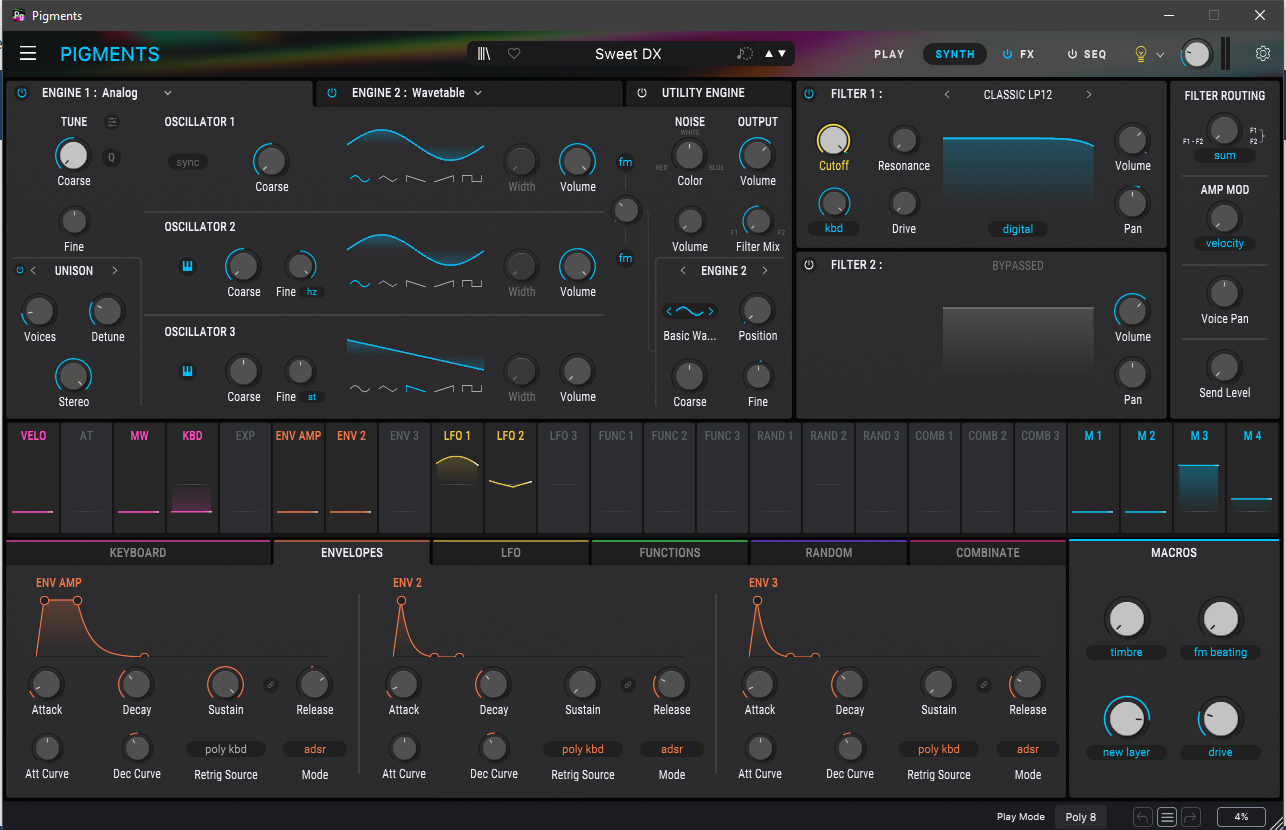Toggle Engine 1 power on/off
1286x830 pixels.
[x=22, y=93]
